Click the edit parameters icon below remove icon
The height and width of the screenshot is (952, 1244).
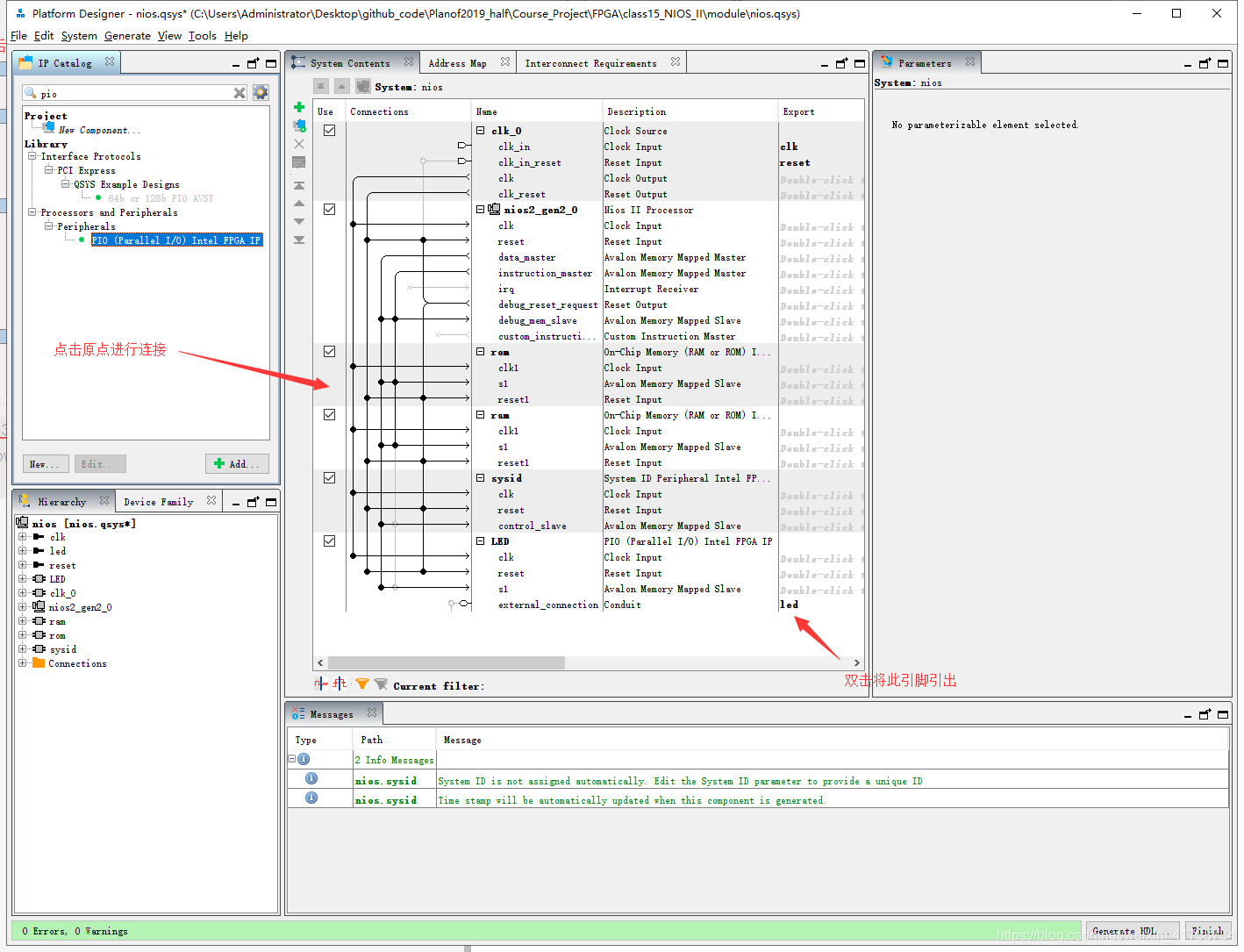click(x=299, y=162)
